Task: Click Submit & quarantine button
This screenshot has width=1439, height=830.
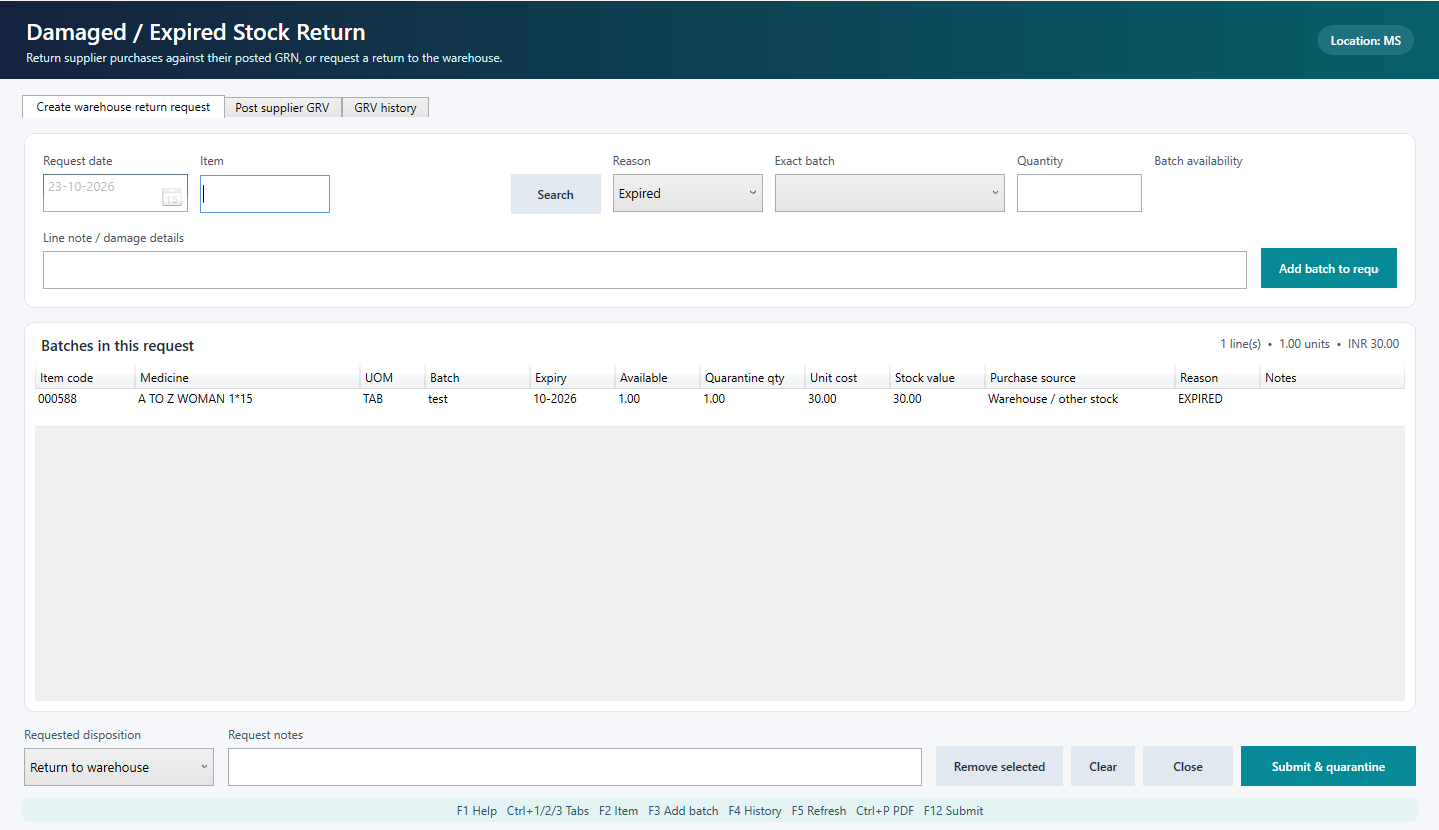Action: click(1328, 766)
